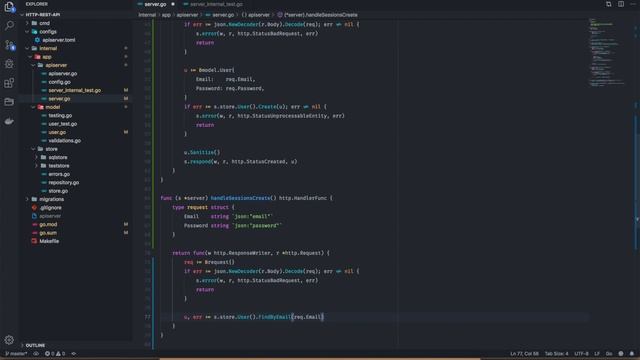640x360 pixels.
Task: Open the Manage gear icon at bottom left
Action: pyautogui.click(x=9, y=340)
